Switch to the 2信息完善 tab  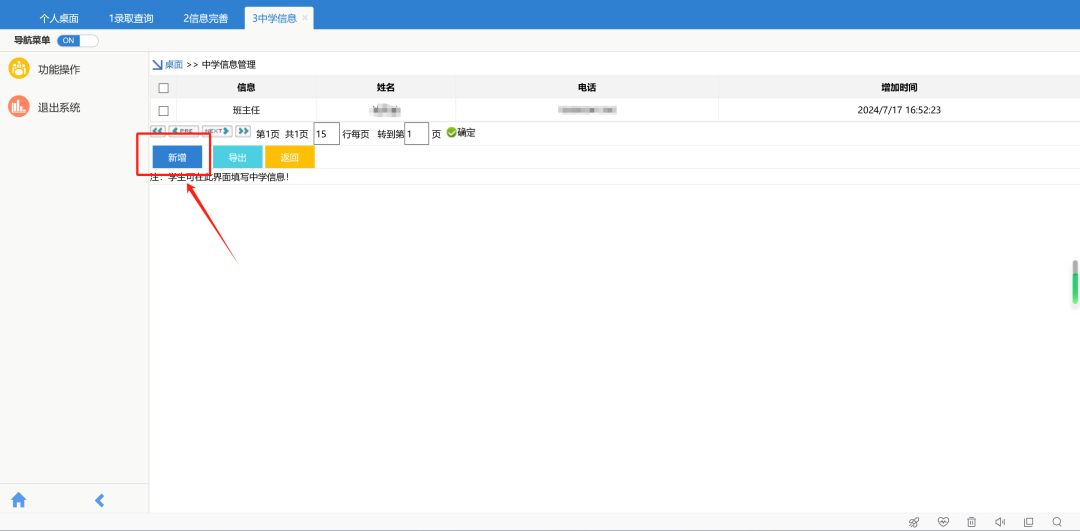[x=205, y=18]
